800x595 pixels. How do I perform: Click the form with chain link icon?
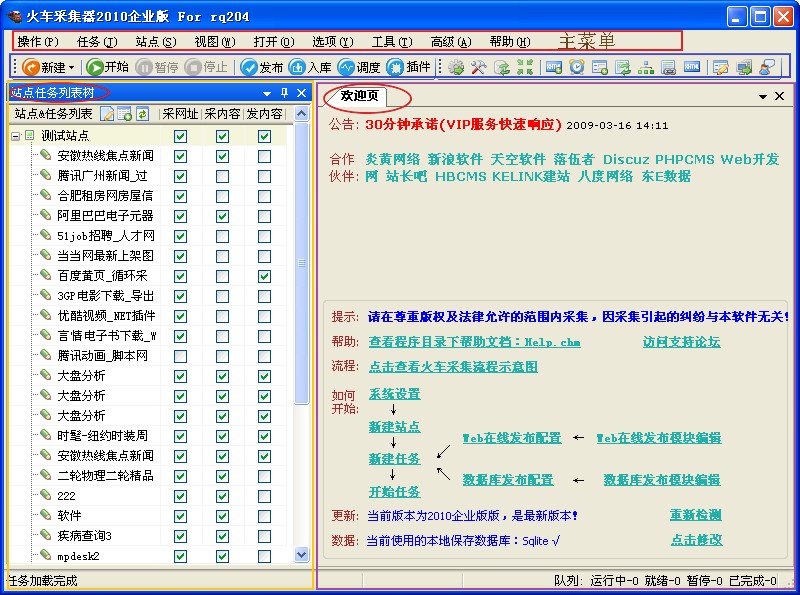pyautogui.click(x=668, y=67)
